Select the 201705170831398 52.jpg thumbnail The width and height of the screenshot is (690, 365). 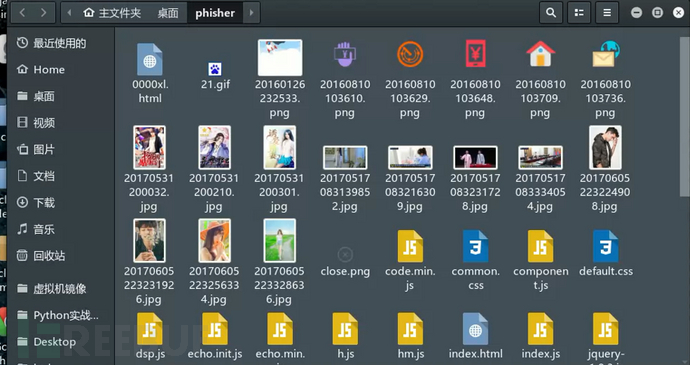click(345, 158)
